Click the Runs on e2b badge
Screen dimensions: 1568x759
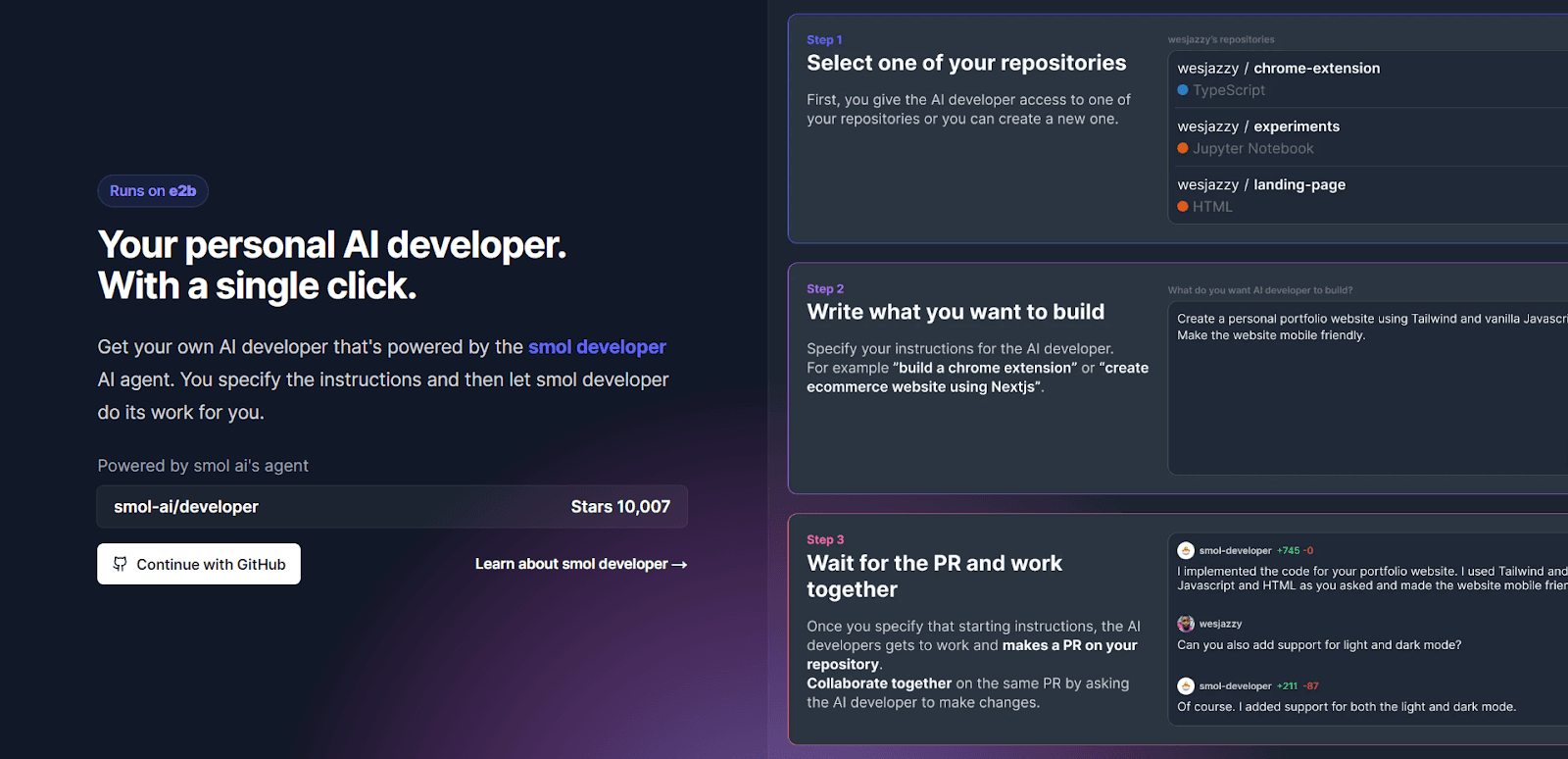click(153, 191)
